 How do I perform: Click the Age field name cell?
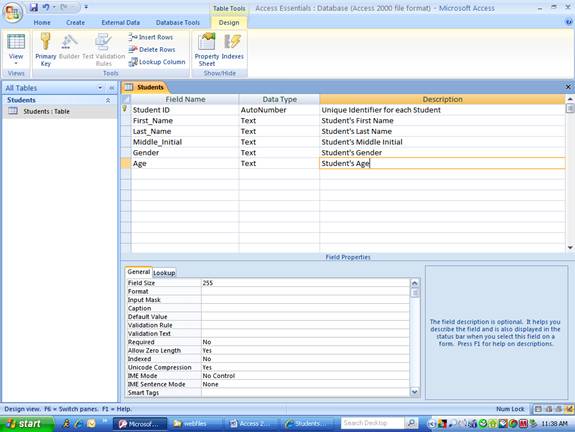coord(185,163)
